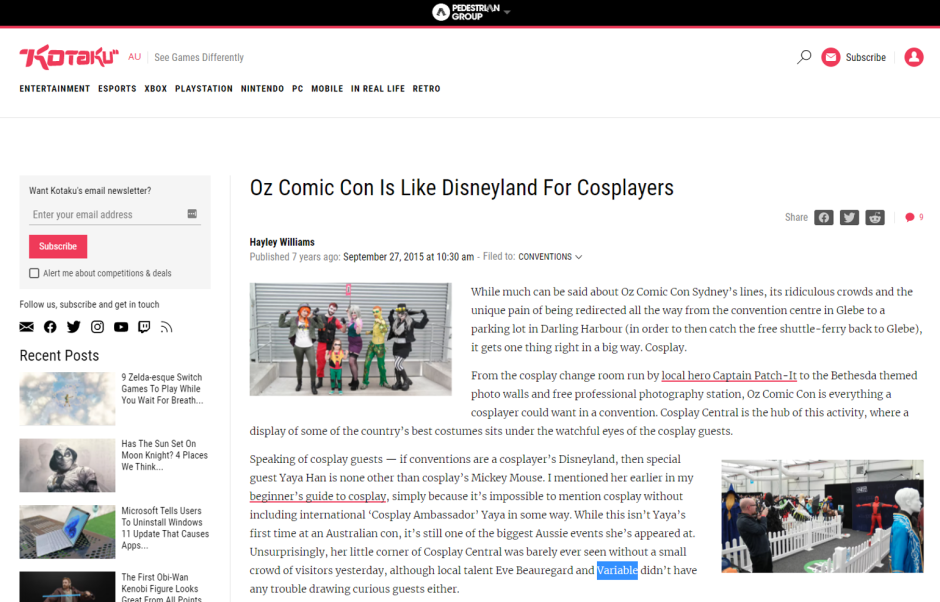
Task: Share article via Twitter share button
Action: tap(849, 217)
